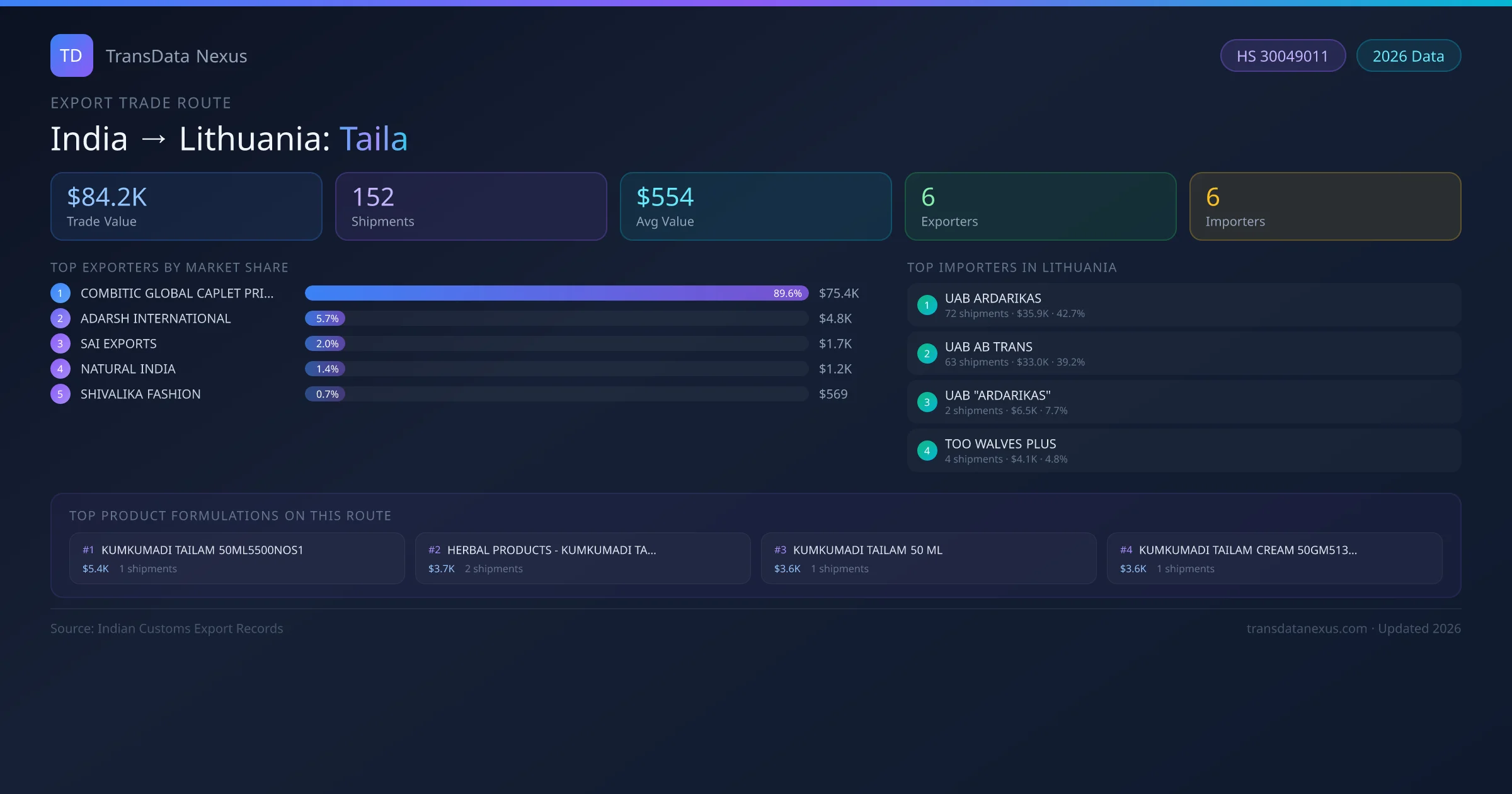
Task: Click green rank 2 badge for UAB AB TRANS
Action: coord(927,354)
